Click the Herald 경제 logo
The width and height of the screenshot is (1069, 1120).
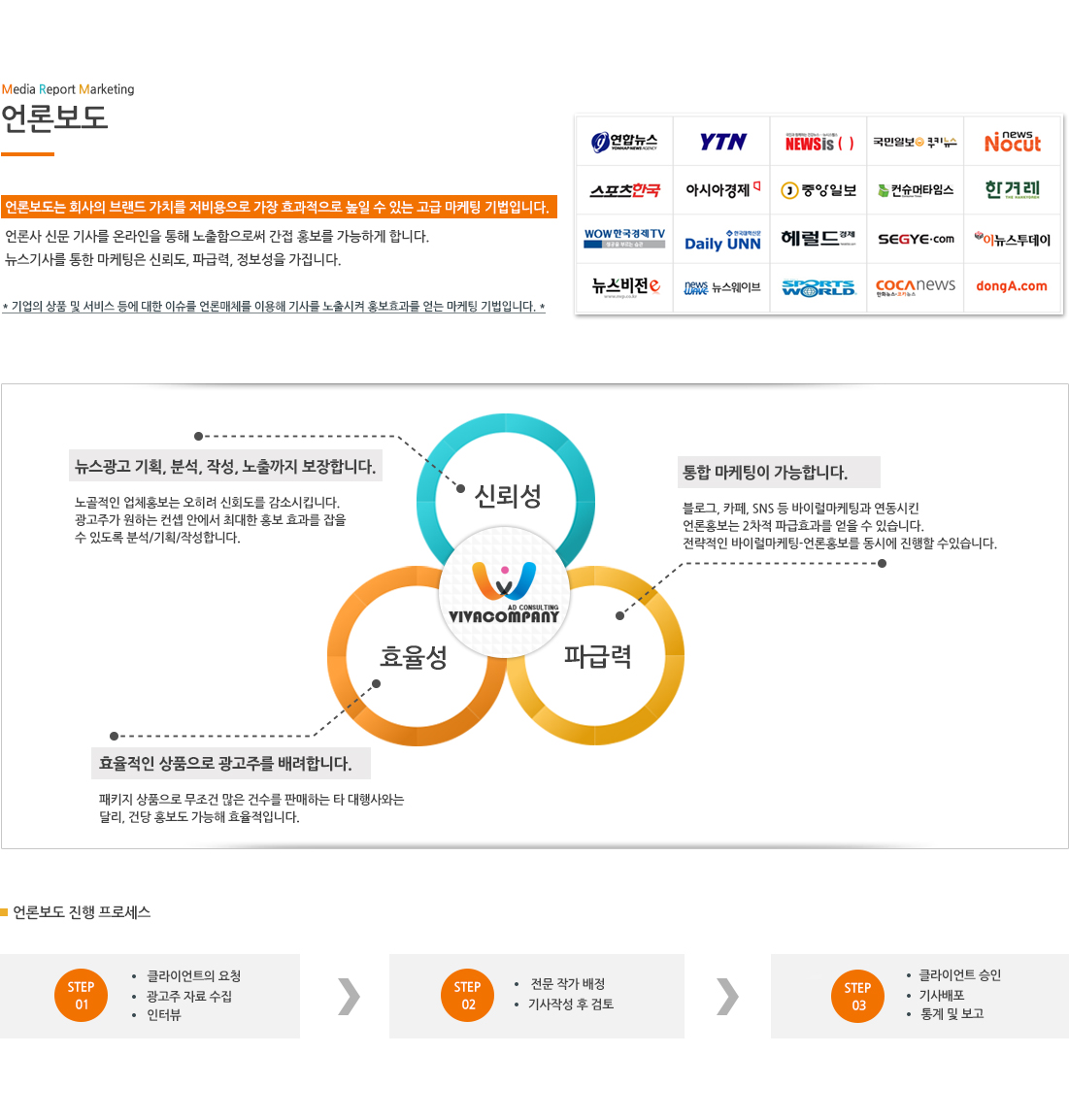click(818, 238)
